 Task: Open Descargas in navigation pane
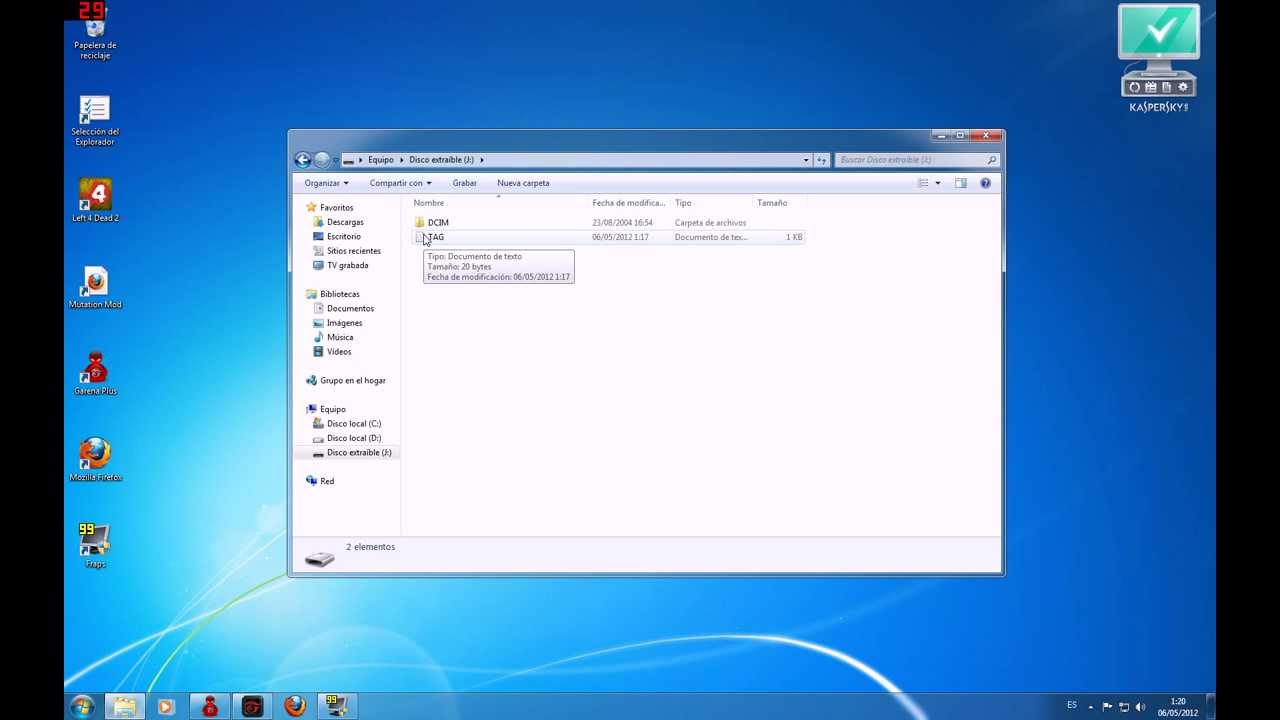coord(345,222)
